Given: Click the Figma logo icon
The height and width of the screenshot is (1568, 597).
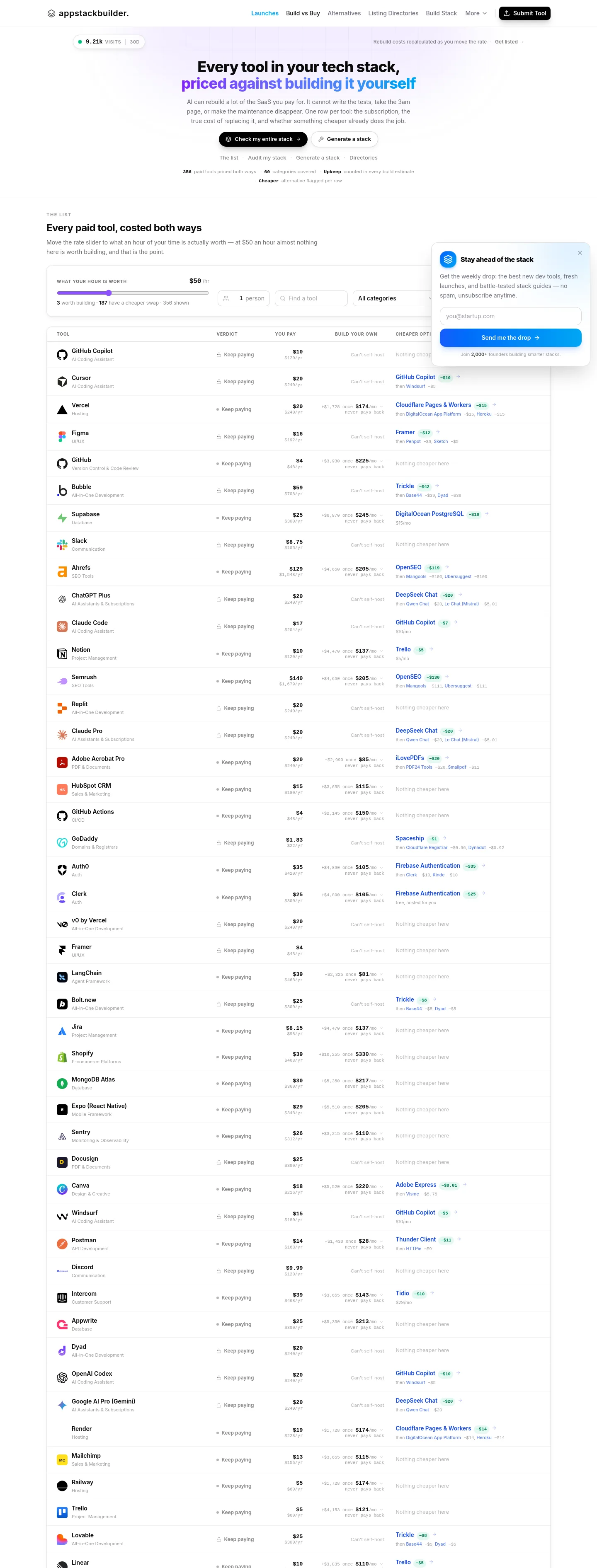Looking at the screenshot, I should click(62, 436).
